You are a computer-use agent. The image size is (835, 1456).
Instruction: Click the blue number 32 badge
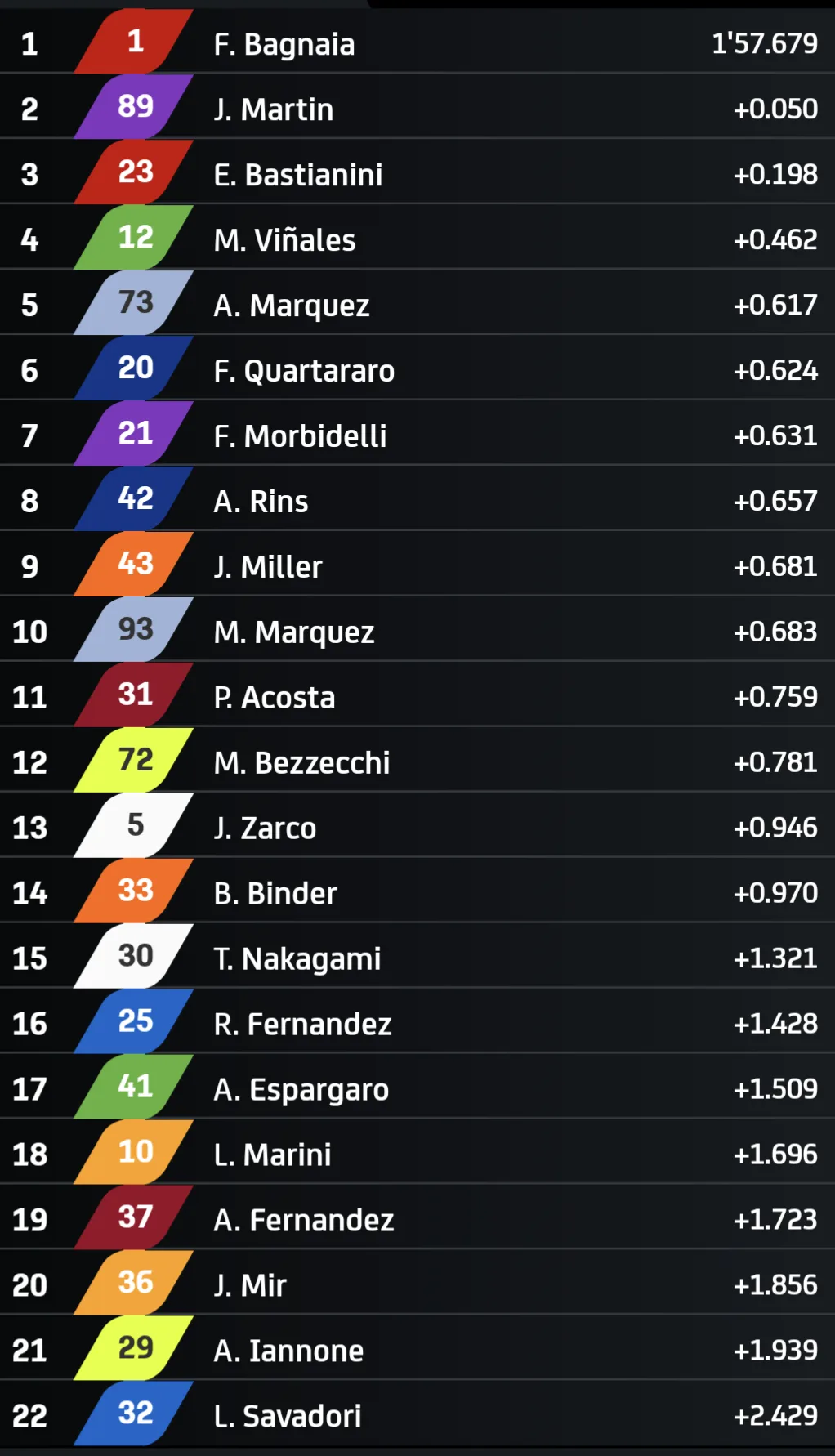click(x=135, y=1413)
